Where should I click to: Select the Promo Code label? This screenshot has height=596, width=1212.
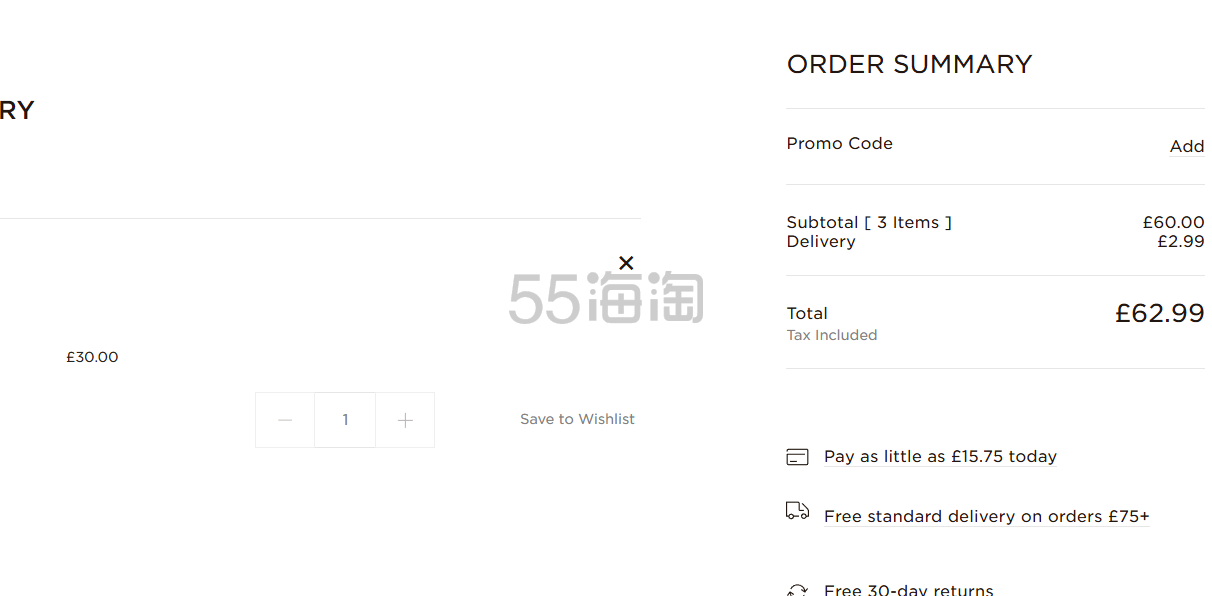click(x=840, y=143)
